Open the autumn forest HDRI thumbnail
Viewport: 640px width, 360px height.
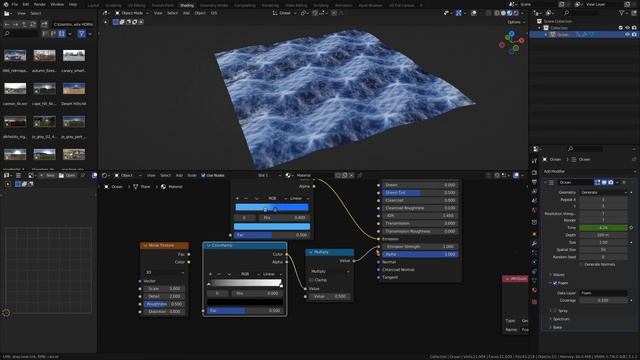(44, 55)
